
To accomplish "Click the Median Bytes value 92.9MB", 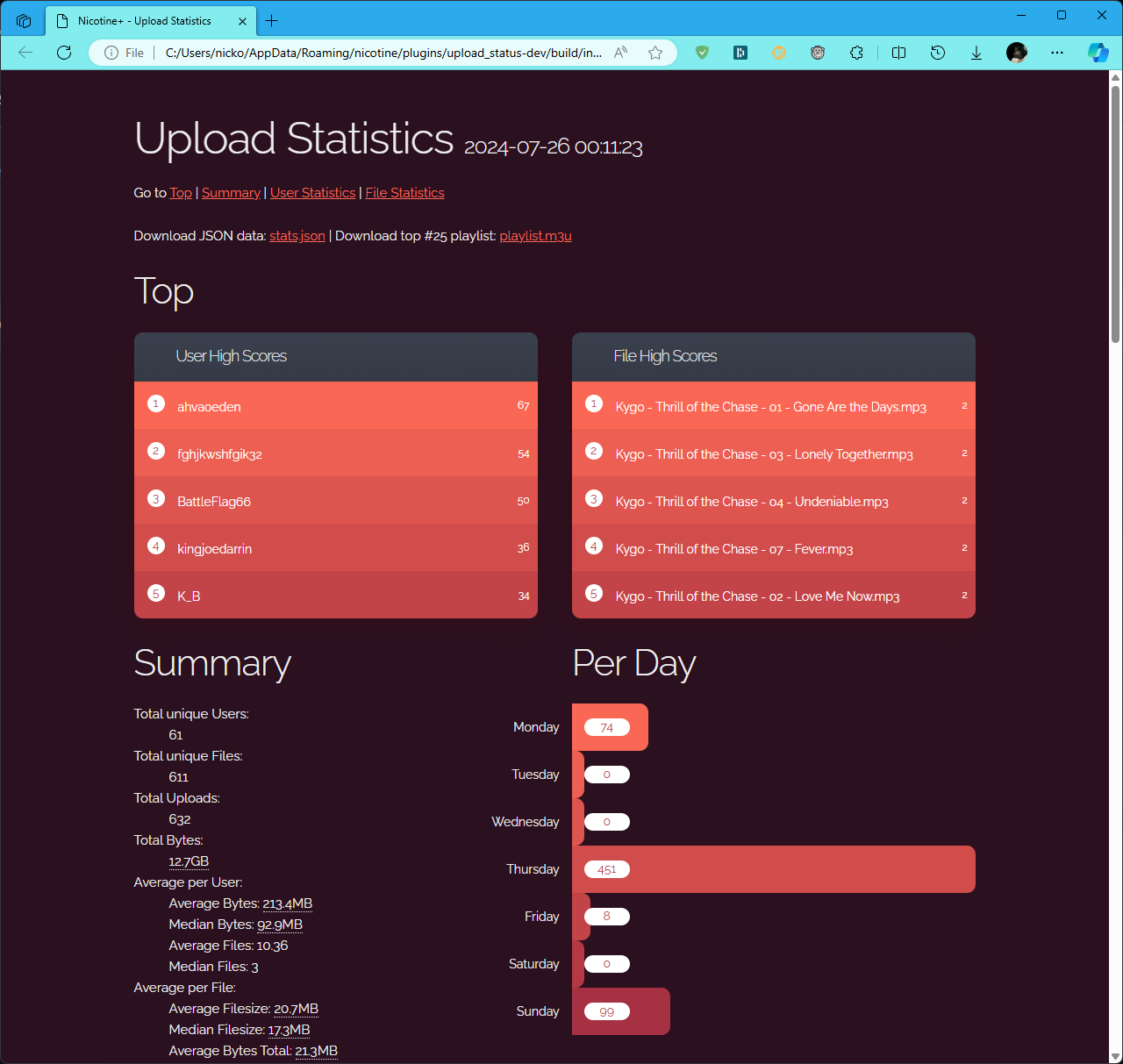I will tap(280, 925).
